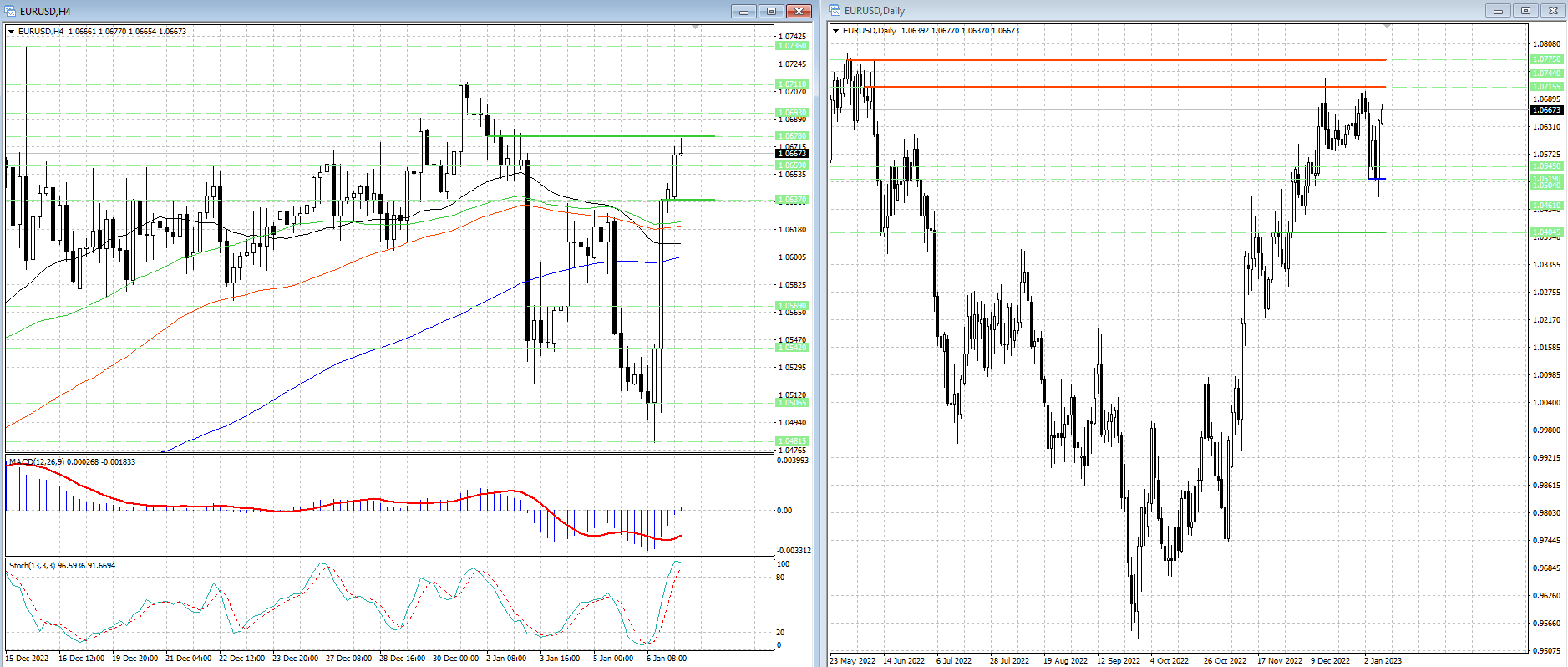Click the 23 May 2022 date label
This screenshot has height=667, width=1568.
click(x=853, y=661)
